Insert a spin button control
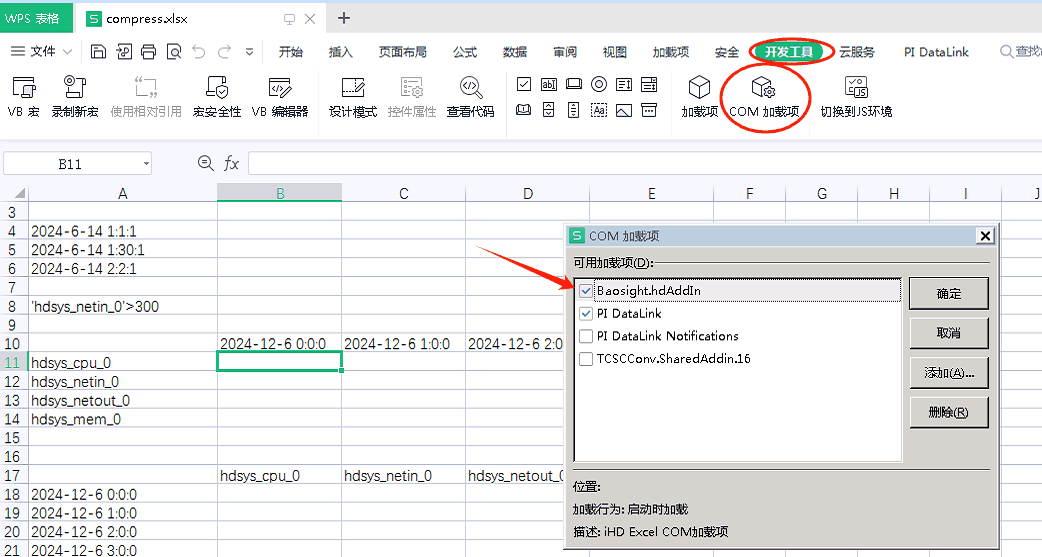Viewport: 1042px width, 557px height. pos(549,110)
